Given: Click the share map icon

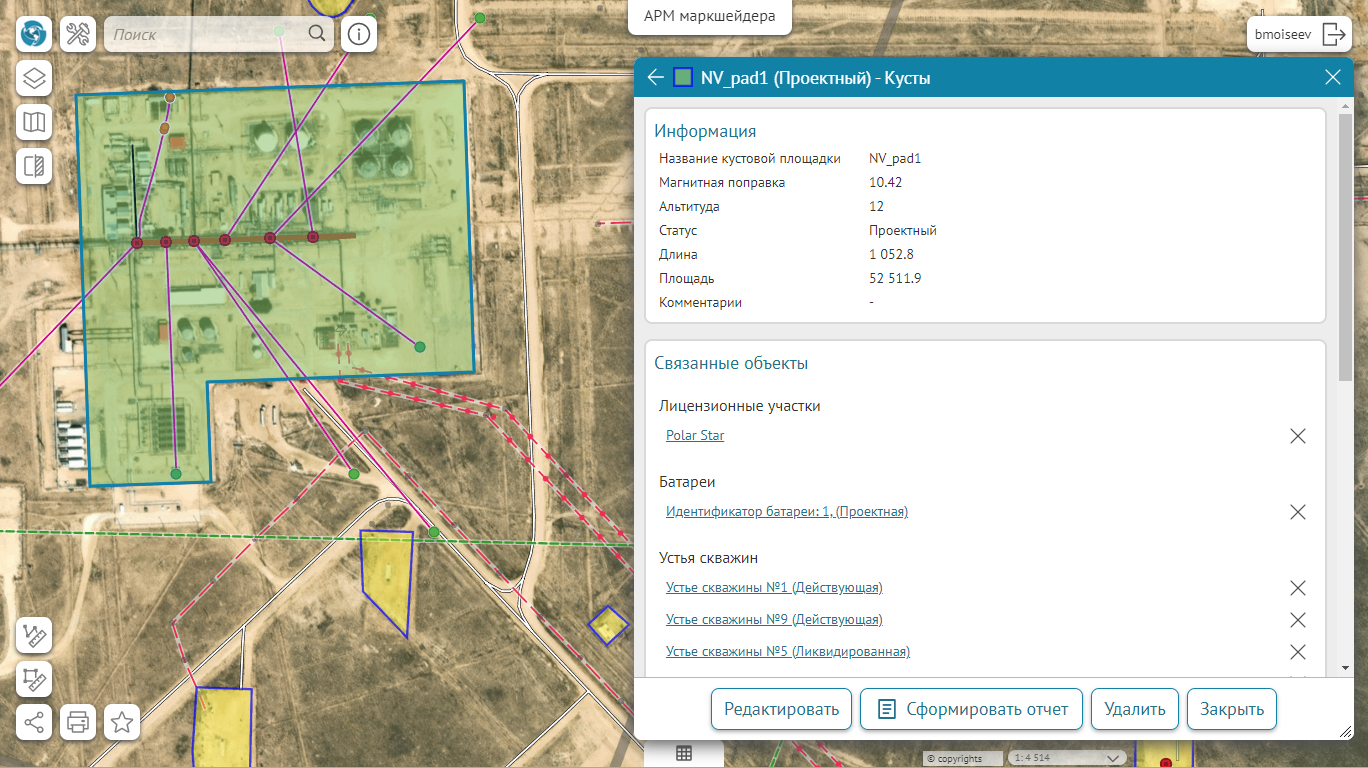Looking at the screenshot, I should (x=35, y=721).
